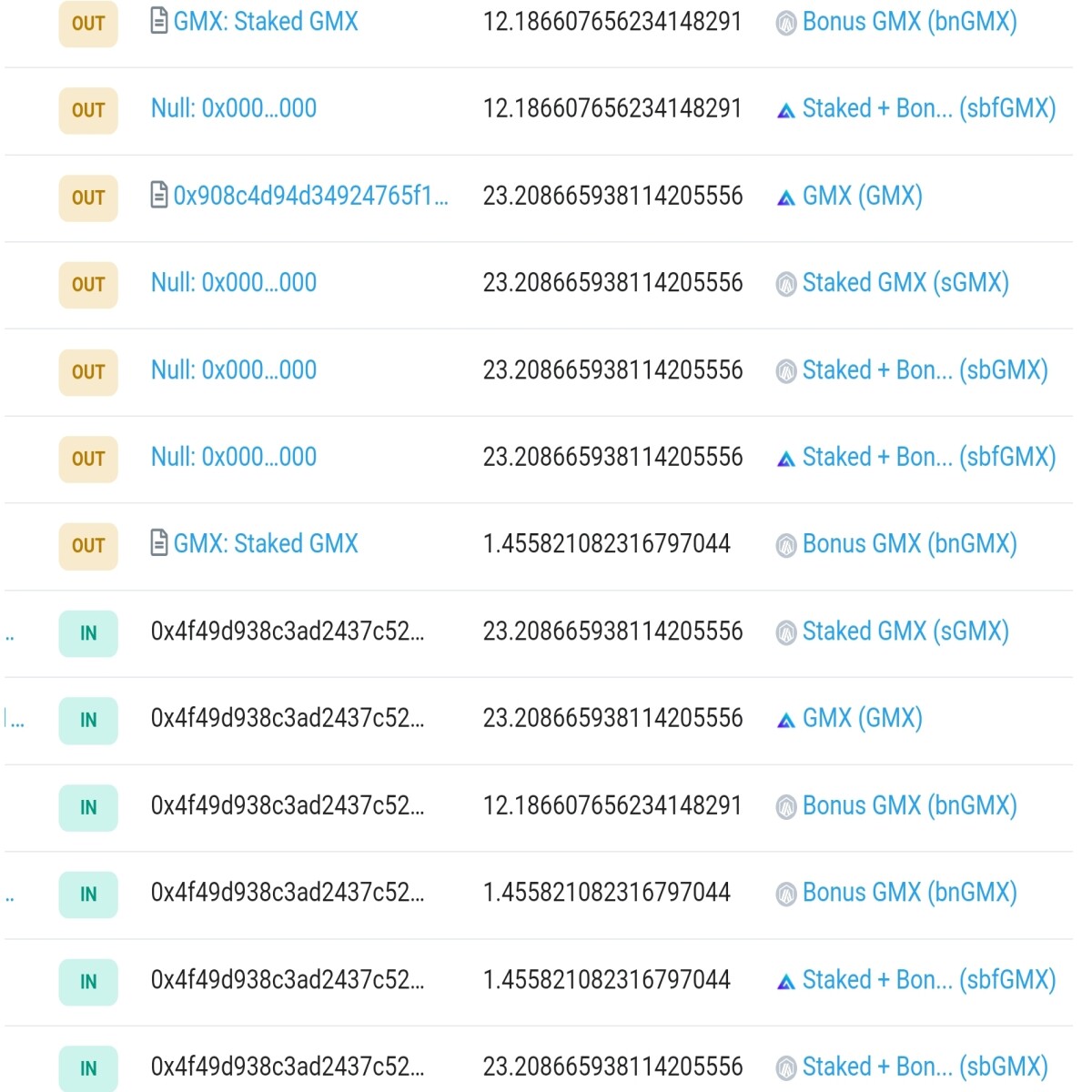Open the GMX (GMX) token link in the IN row

point(862,718)
